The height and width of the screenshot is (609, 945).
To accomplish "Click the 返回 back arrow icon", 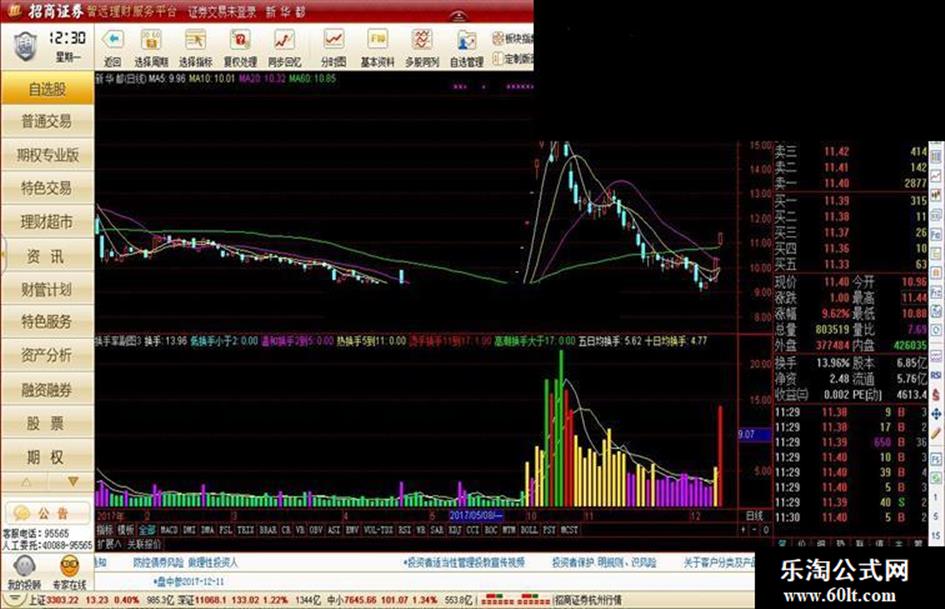I will pyautogui.click(x=113, y=40).
